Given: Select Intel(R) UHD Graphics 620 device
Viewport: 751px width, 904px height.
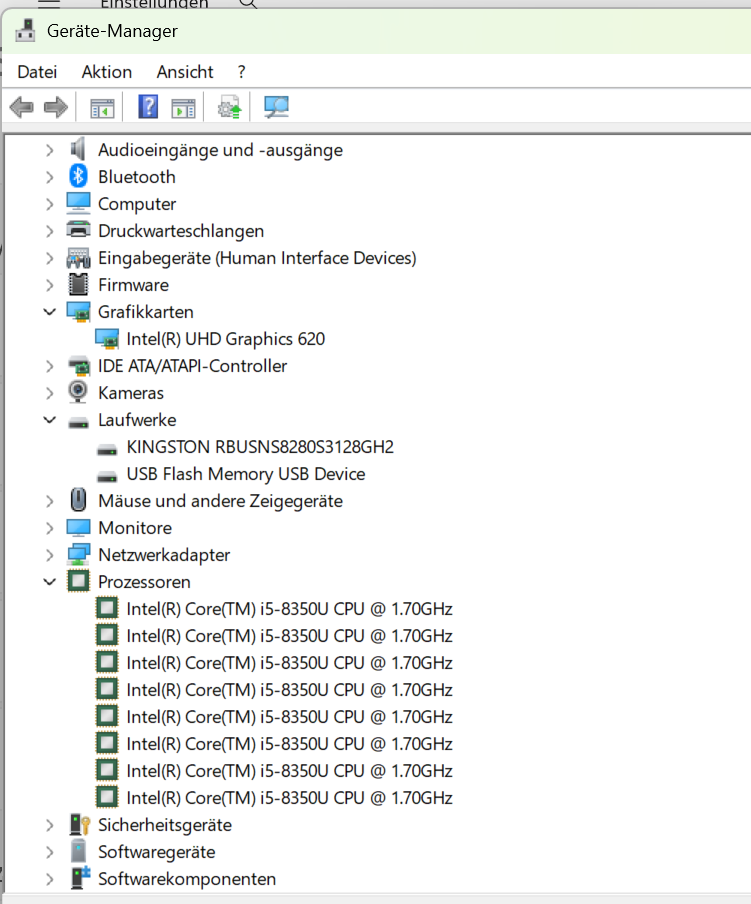Looking at the screenshot, I should tap(225, 339).
